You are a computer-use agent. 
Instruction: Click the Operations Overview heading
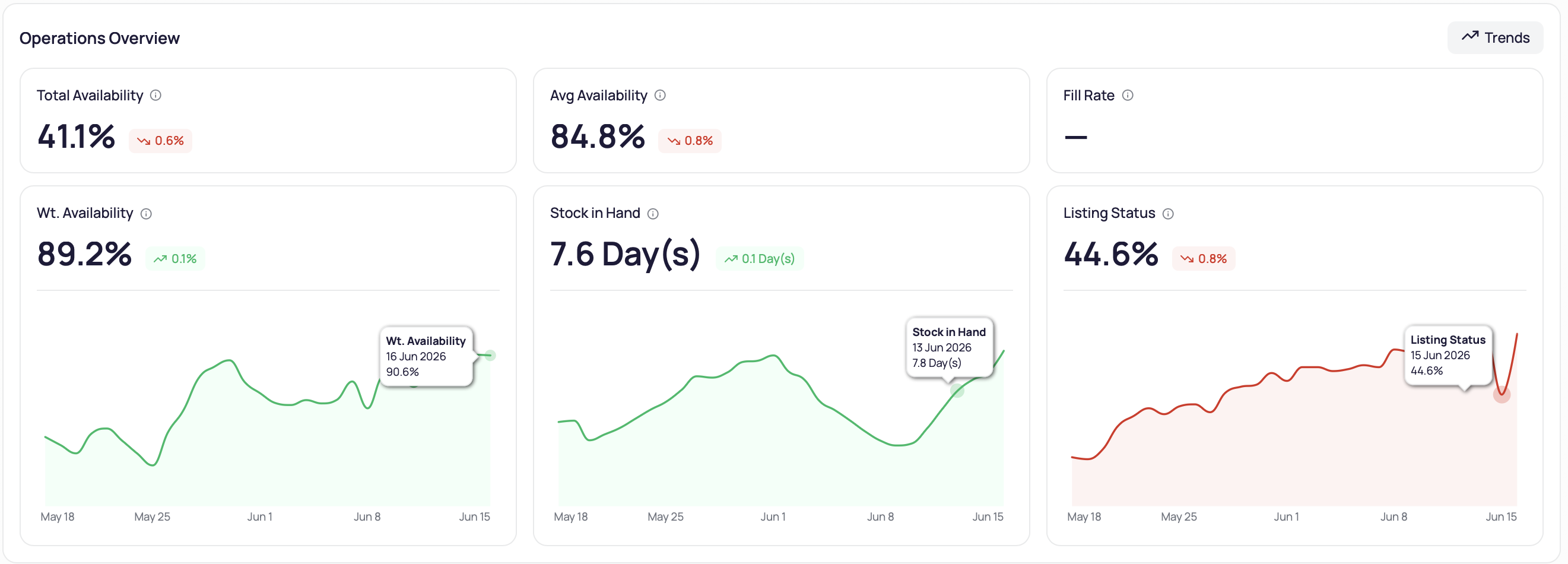[100, 39]
